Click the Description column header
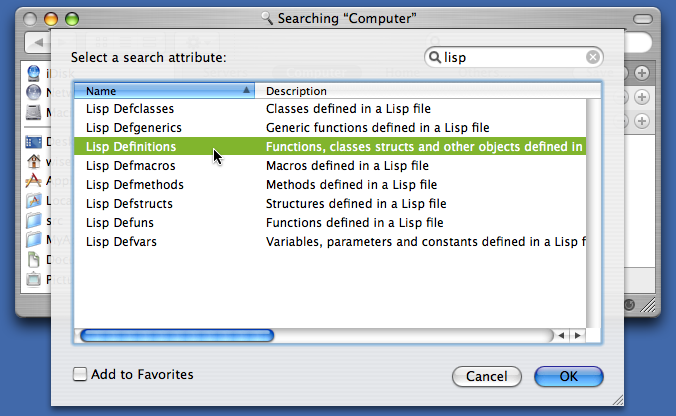676x416 pixels. (428, 91)
